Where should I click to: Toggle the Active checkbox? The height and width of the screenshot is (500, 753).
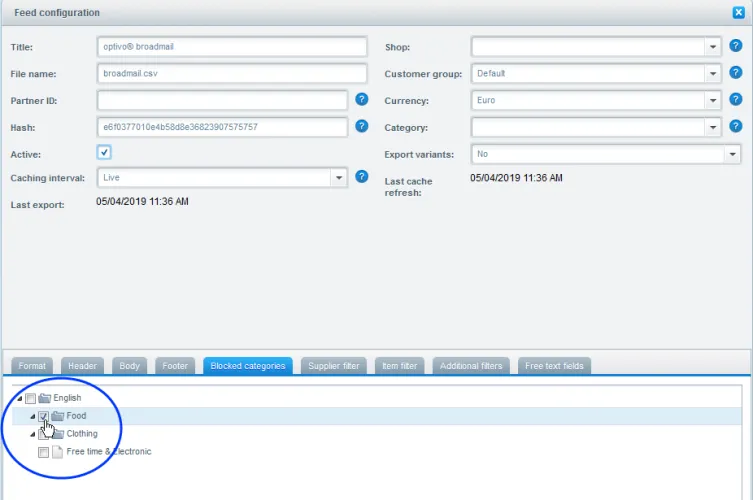[104, 153]
